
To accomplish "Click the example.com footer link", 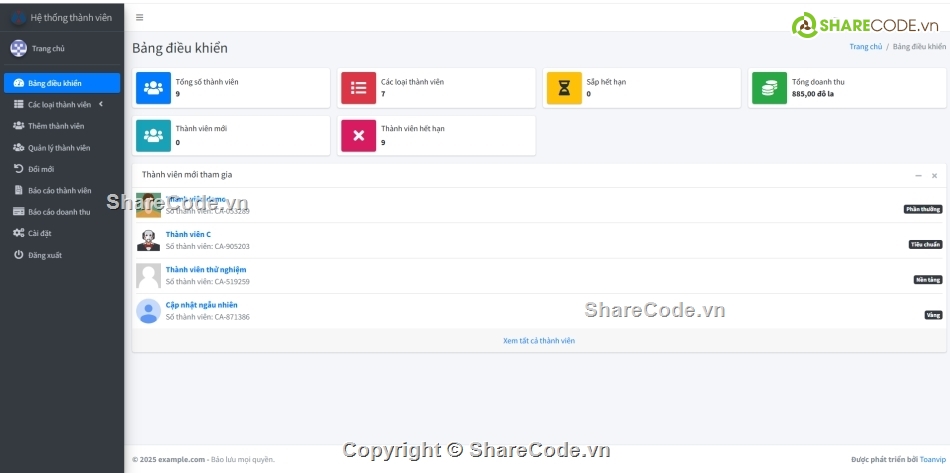I will (x=182, y=460).
